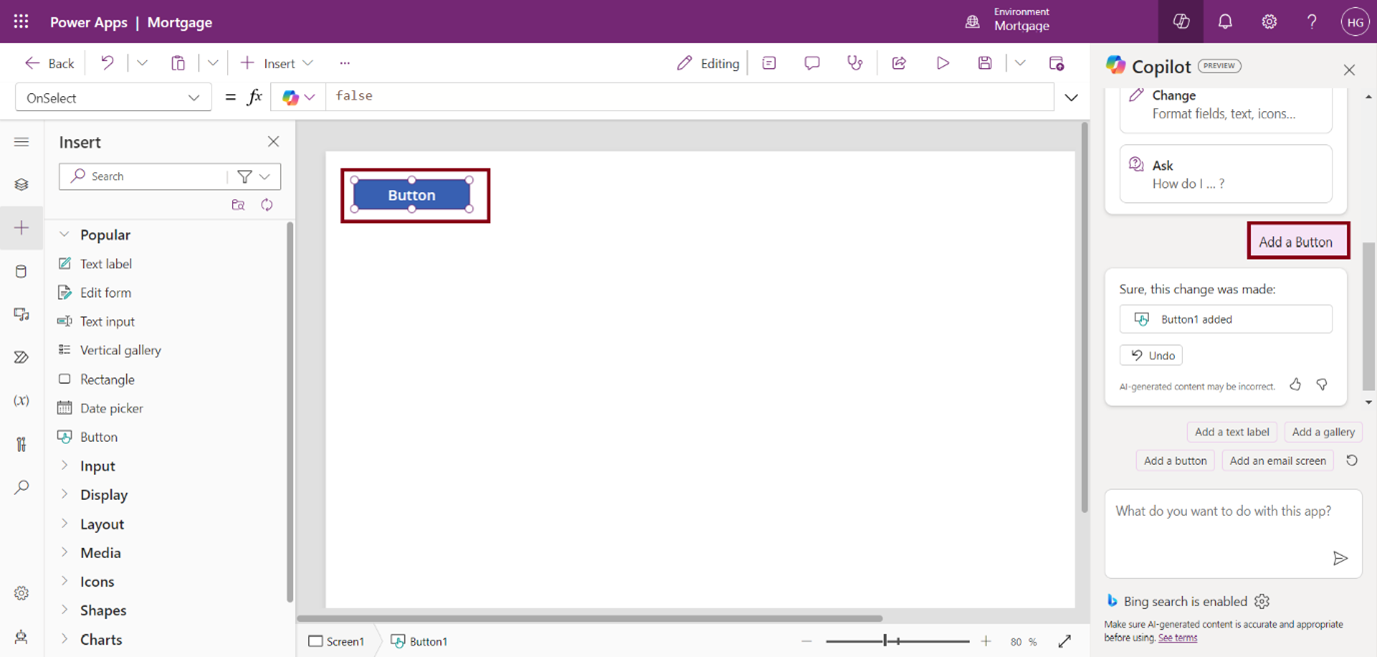Expand the Input category
Image resolution: width=1377 pixels, height=657 pixels.
pos(97,466)
